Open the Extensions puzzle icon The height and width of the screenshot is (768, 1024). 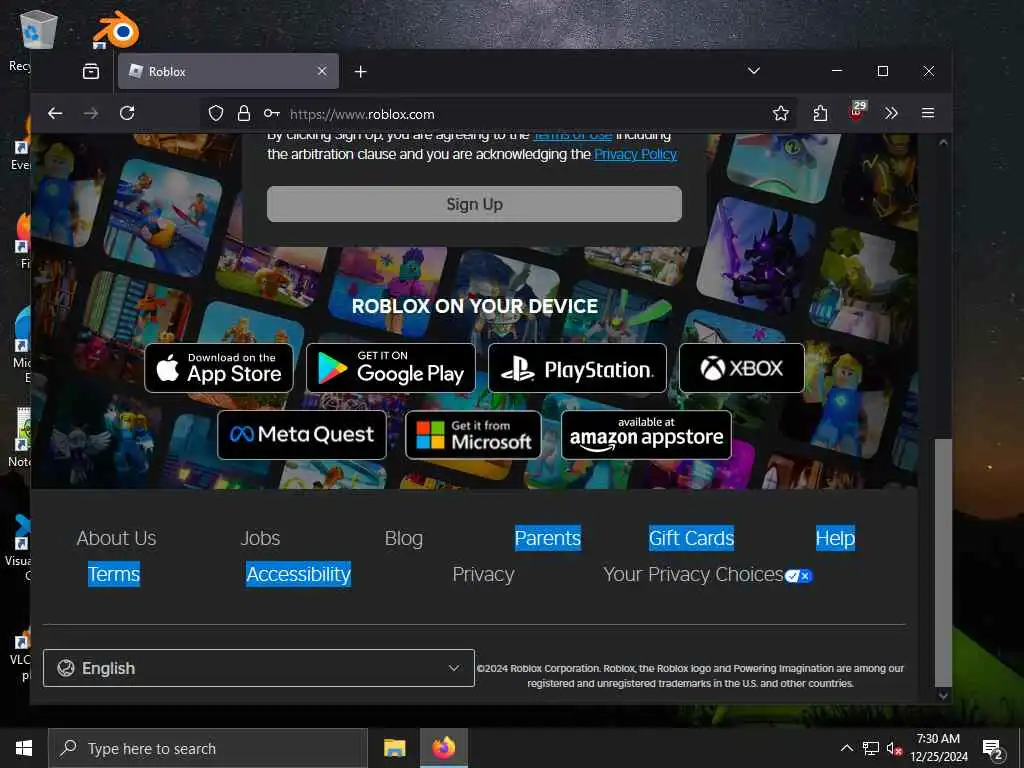click(x=820, y=114)
